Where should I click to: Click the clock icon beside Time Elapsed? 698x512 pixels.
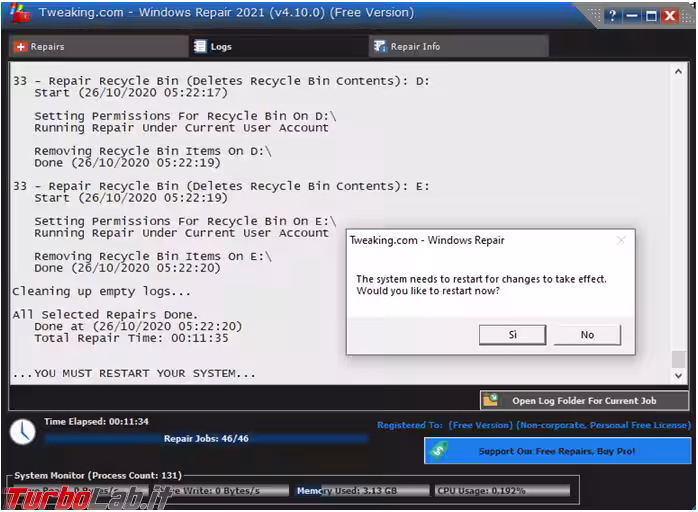[x=23, y=431]
